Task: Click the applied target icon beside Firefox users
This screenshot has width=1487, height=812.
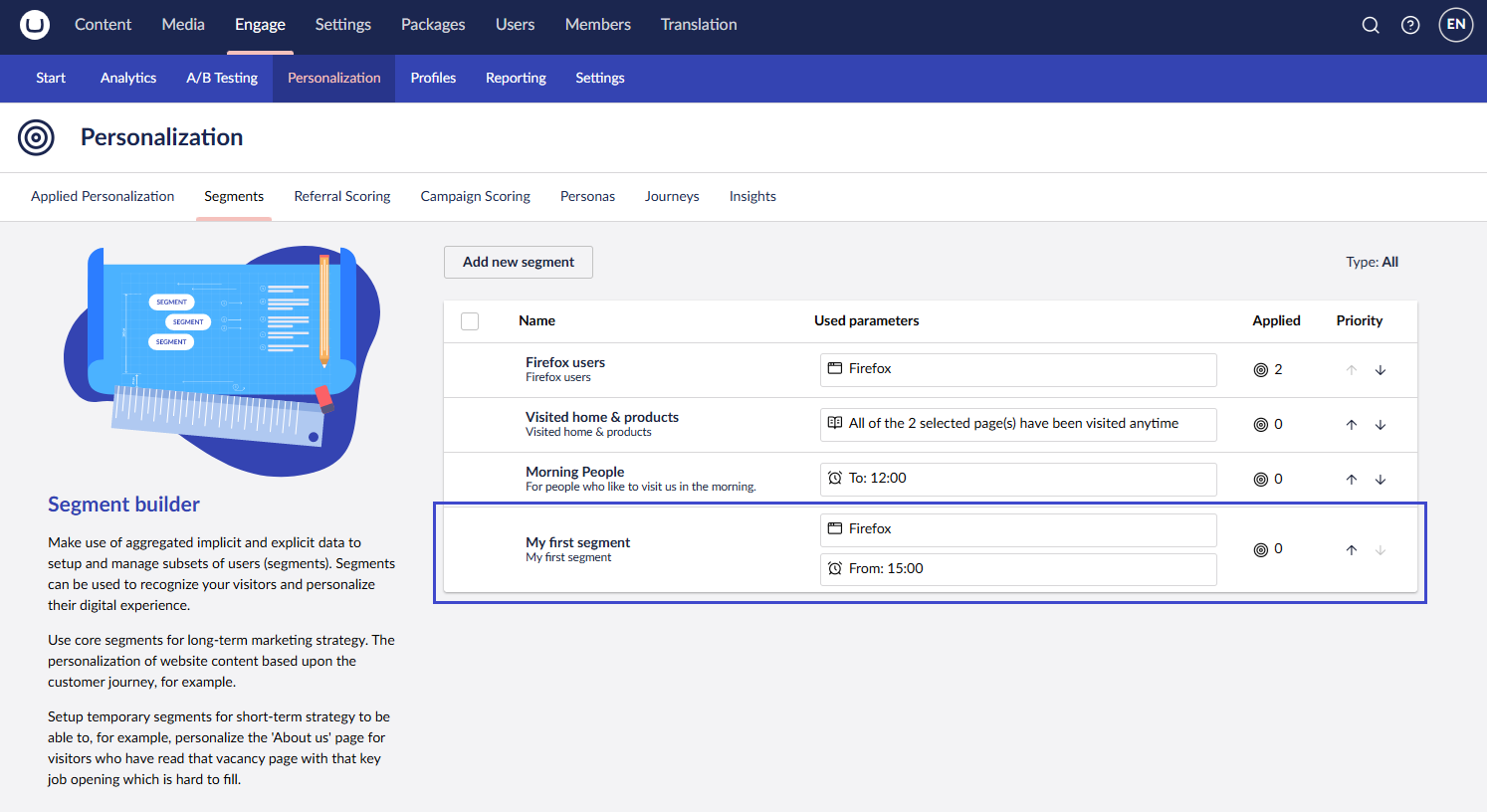Action: (x=1260, y=368)
